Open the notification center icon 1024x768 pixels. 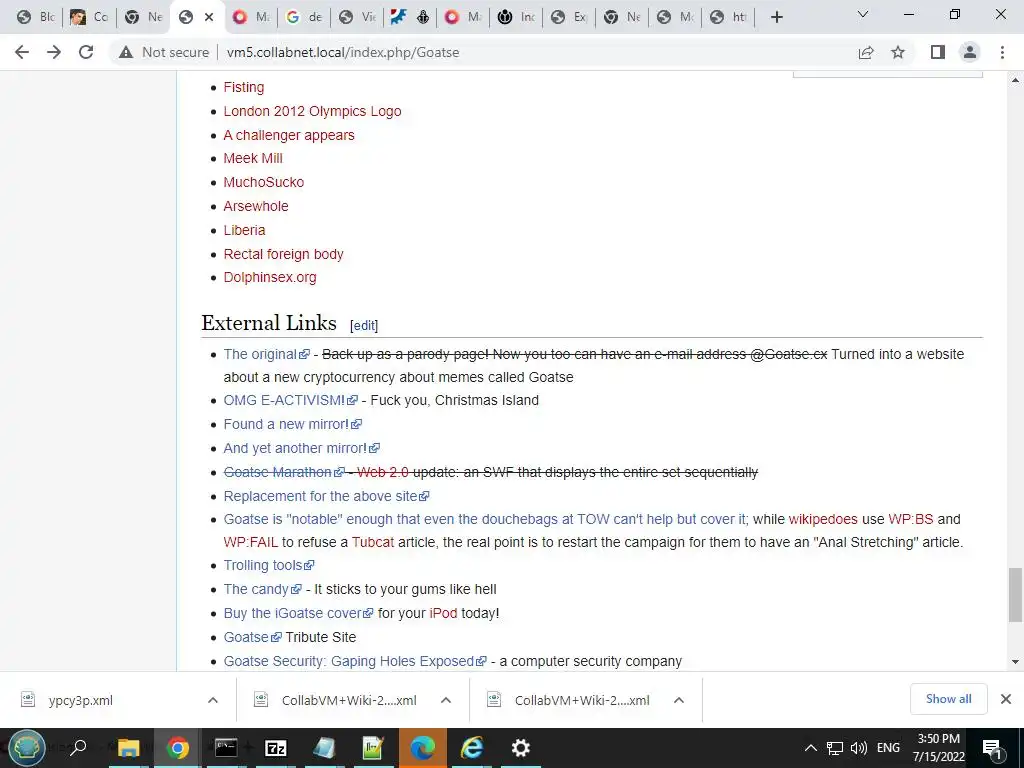point(992,748)
